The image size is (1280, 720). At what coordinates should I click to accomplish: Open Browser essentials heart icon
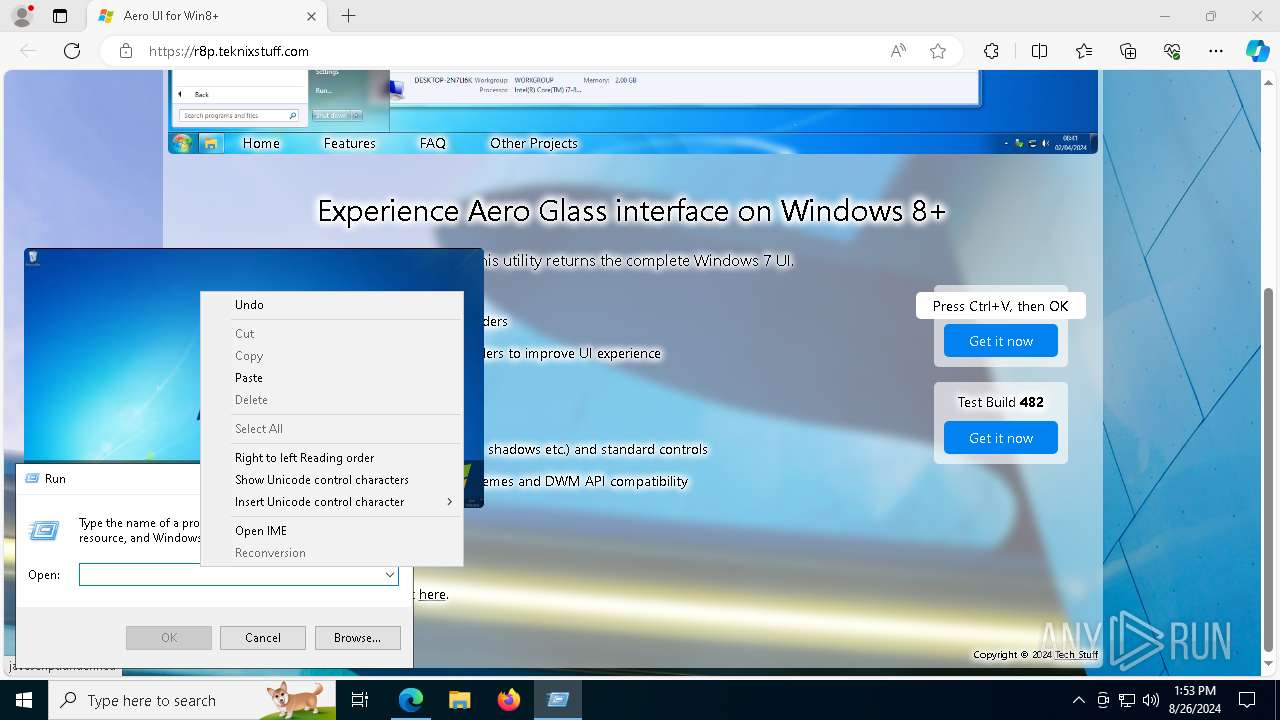(x=1172, y=51)
